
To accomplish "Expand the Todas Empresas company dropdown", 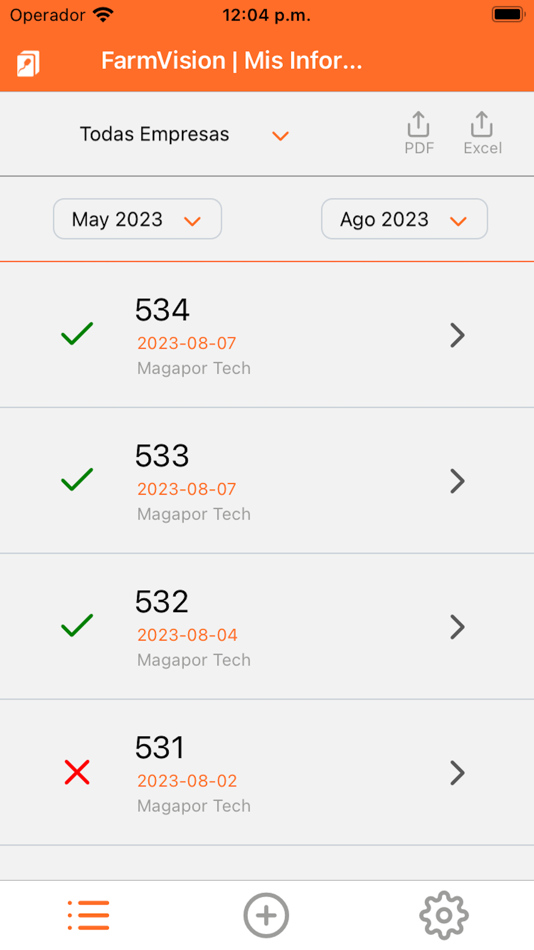I will click(184, 135).
